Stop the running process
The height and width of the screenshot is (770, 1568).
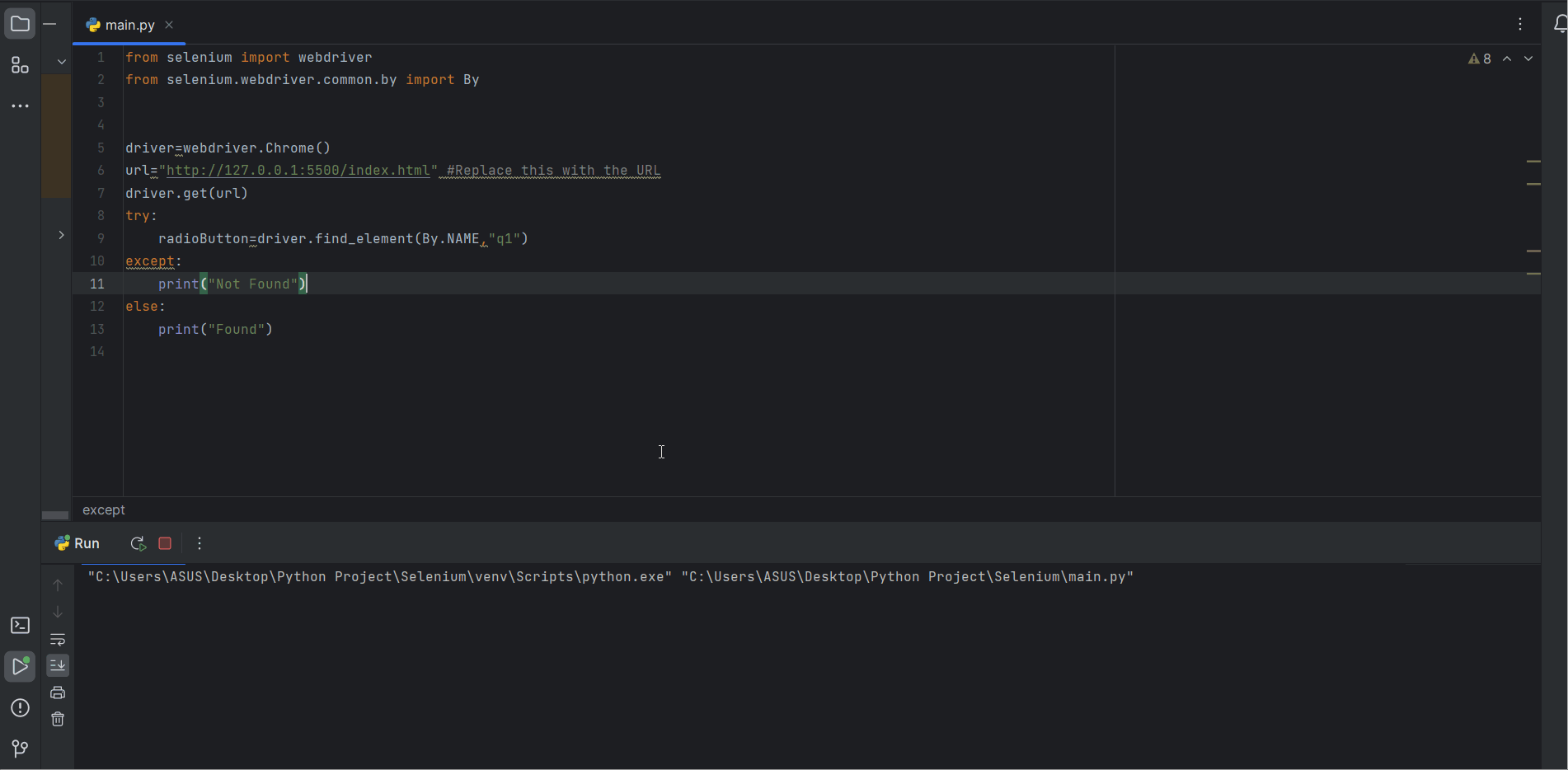[165, 543]
